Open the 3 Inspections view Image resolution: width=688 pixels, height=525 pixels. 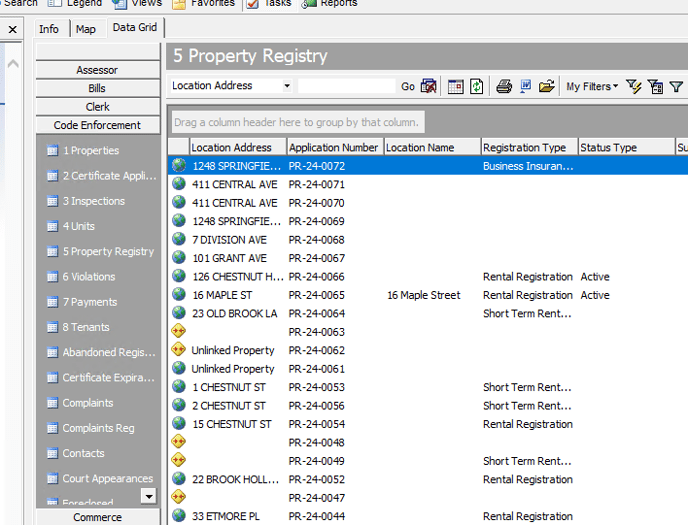[86, 201]
